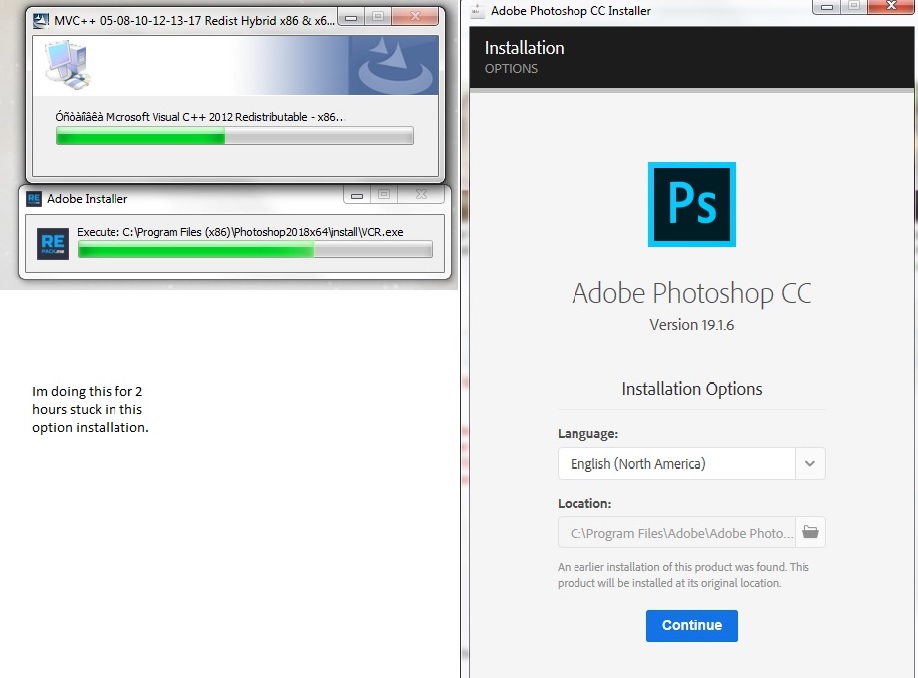The image size is (918, 678).
Task: Click the RePack RE logo in Adobe Installer
Action: [53, 244]
